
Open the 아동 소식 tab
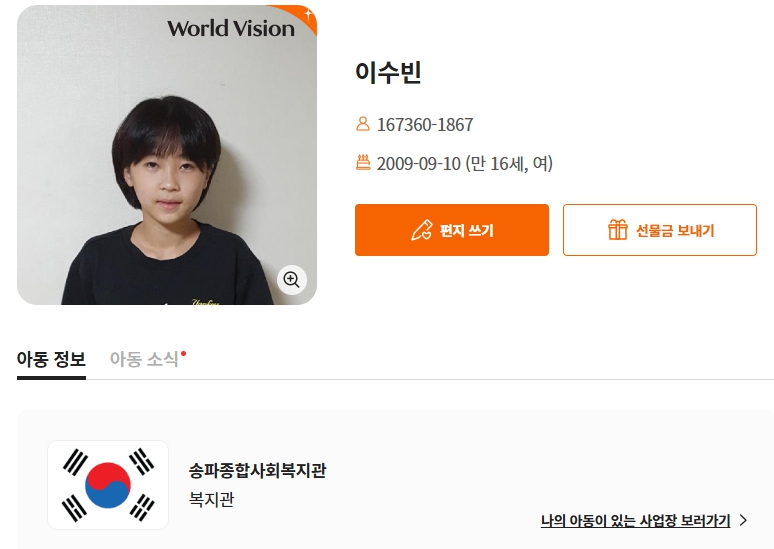pyautogui.click(x=144, y=360)
